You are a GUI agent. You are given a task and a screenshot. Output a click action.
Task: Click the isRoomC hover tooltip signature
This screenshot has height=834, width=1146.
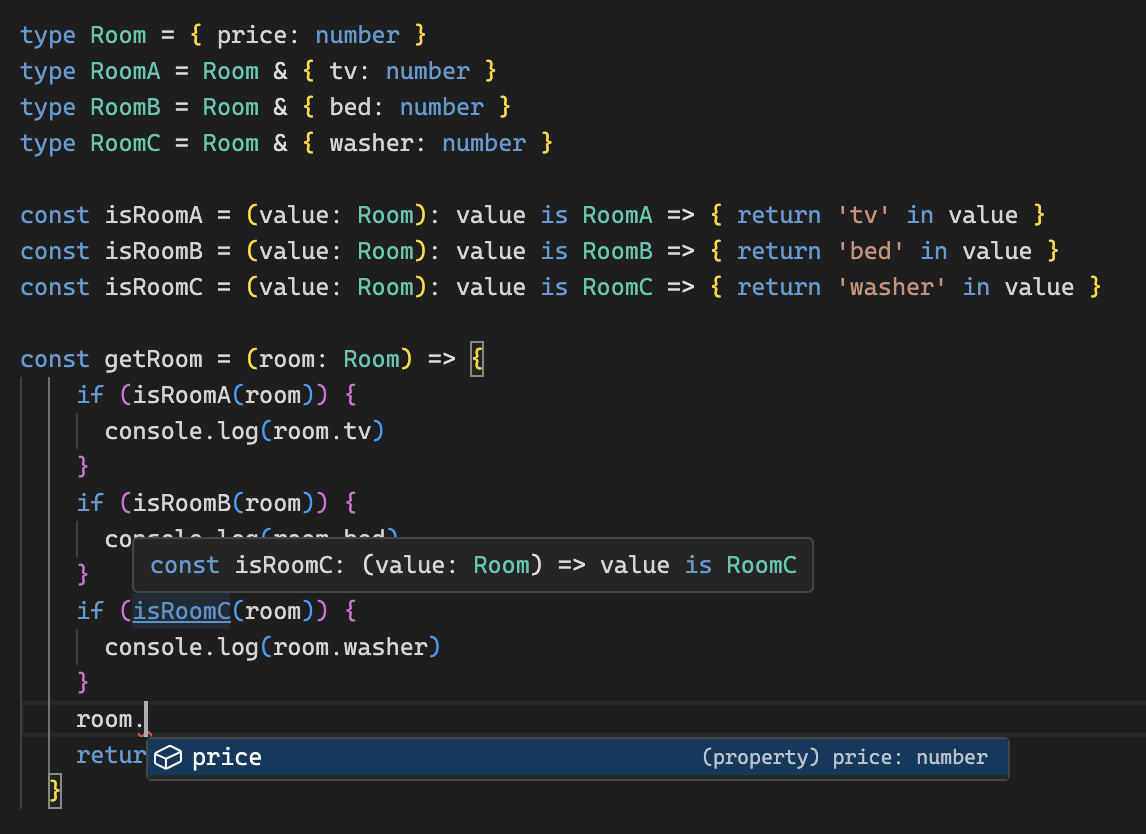[473, 565]
